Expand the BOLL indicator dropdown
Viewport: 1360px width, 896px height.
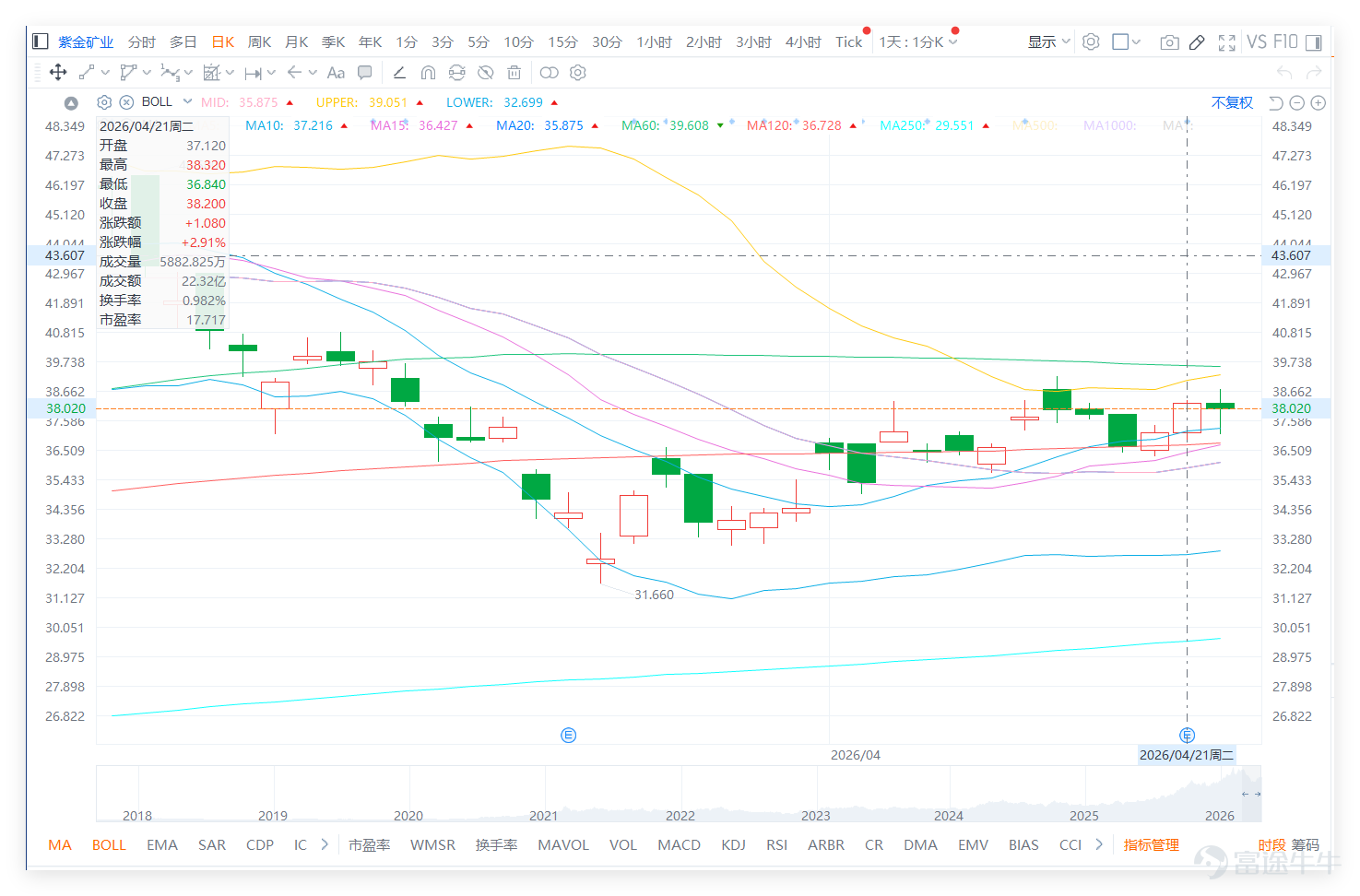pyautogui.click(x=187, y=101)
